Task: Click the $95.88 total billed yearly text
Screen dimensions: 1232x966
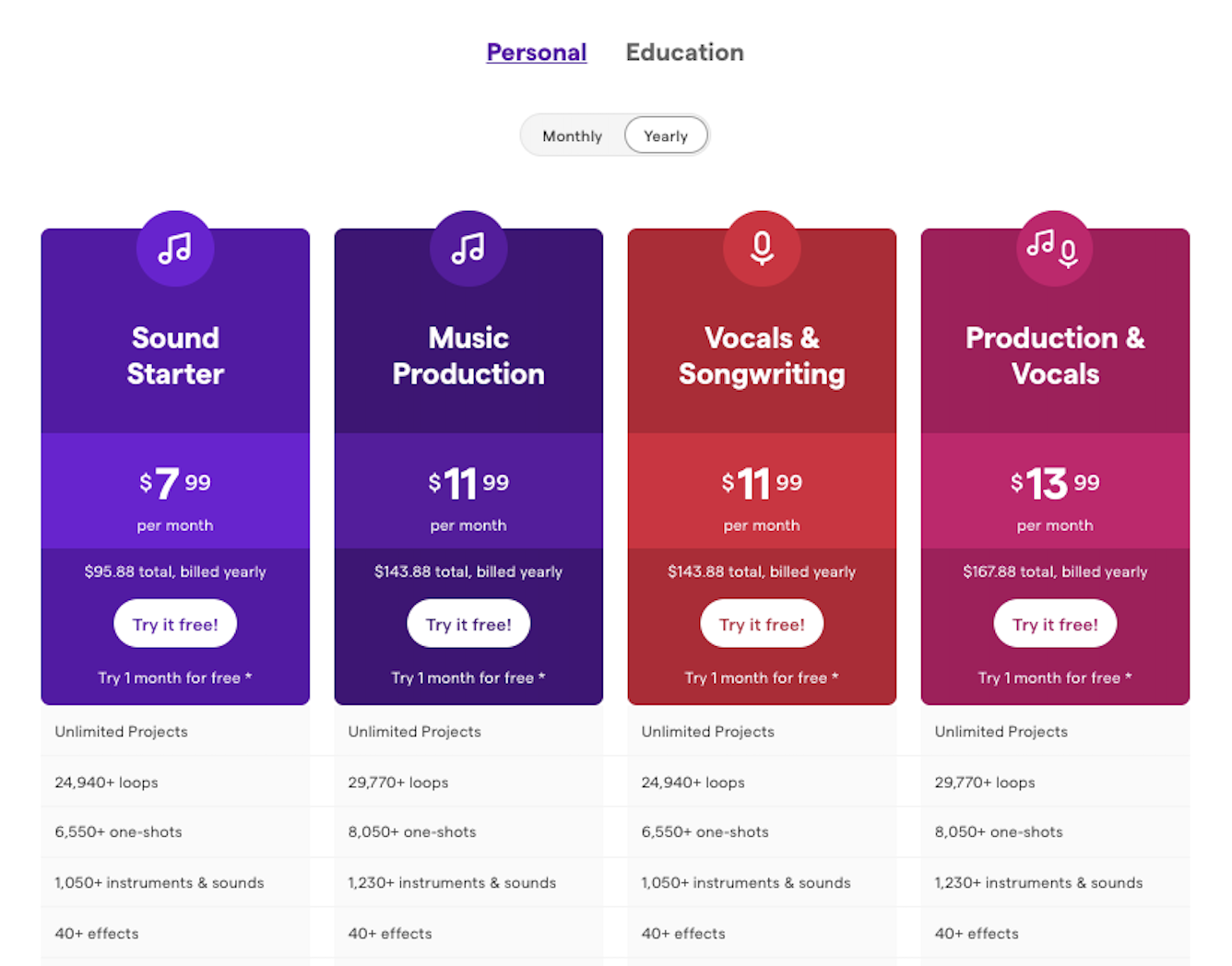Action: point(175,571)
